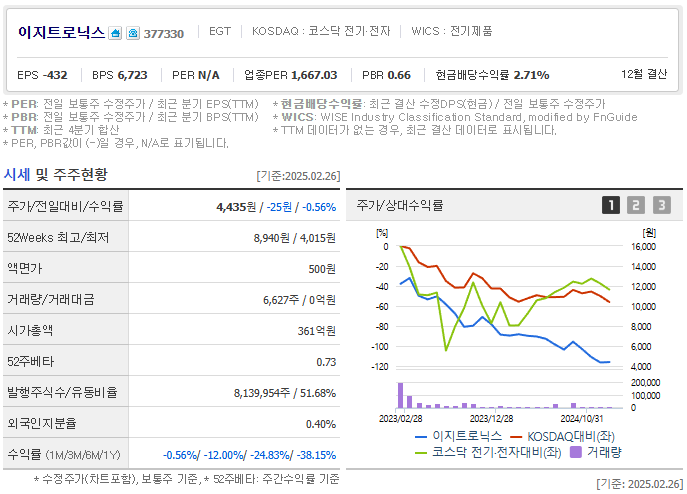Click the purple 거래량 legend entry
Image resolution: width=687 pixels, height=494 pixels.
pyautogui.click(x=596, y=452)
